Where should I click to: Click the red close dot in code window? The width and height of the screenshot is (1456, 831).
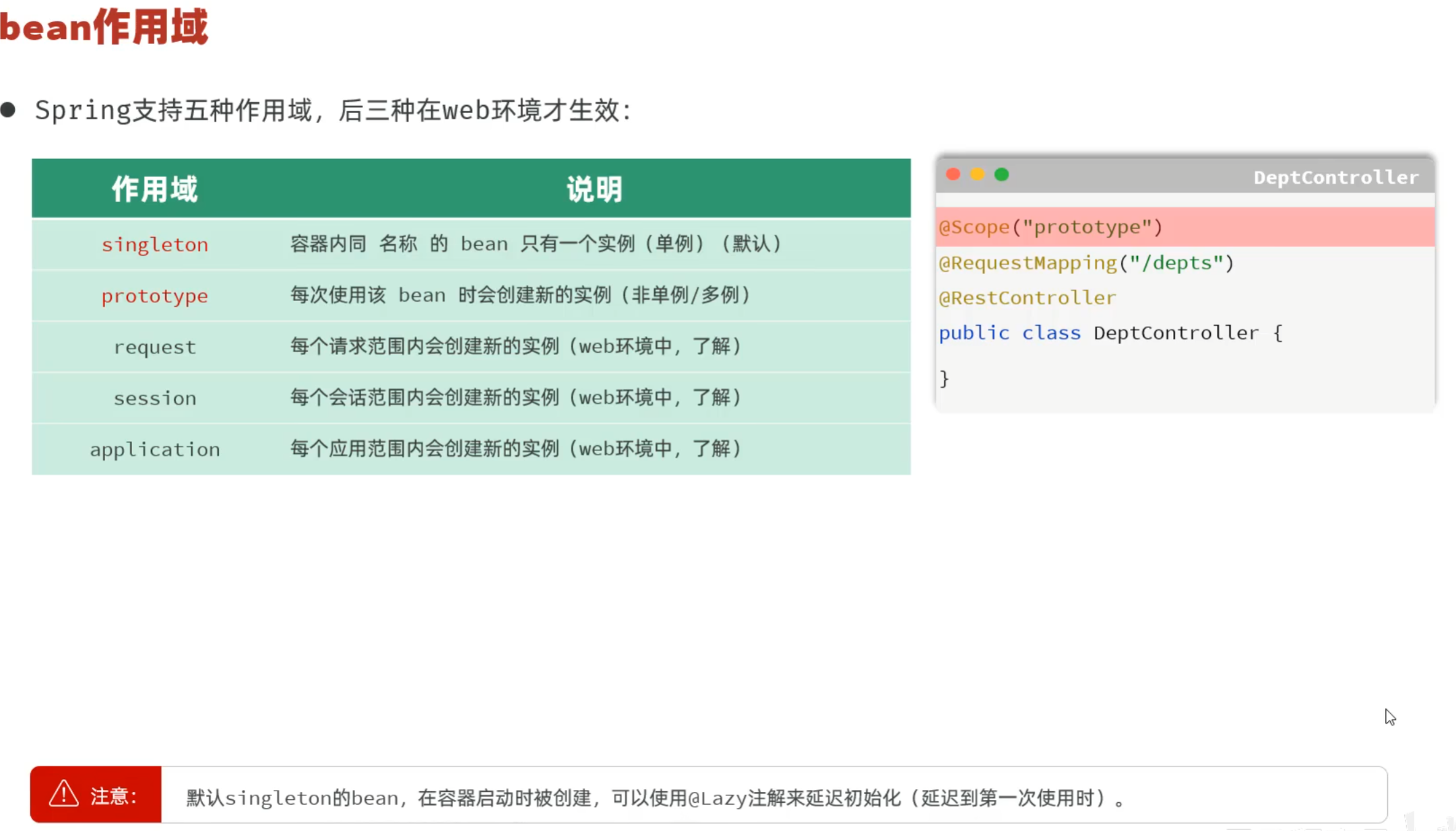(x=953, y=174)
